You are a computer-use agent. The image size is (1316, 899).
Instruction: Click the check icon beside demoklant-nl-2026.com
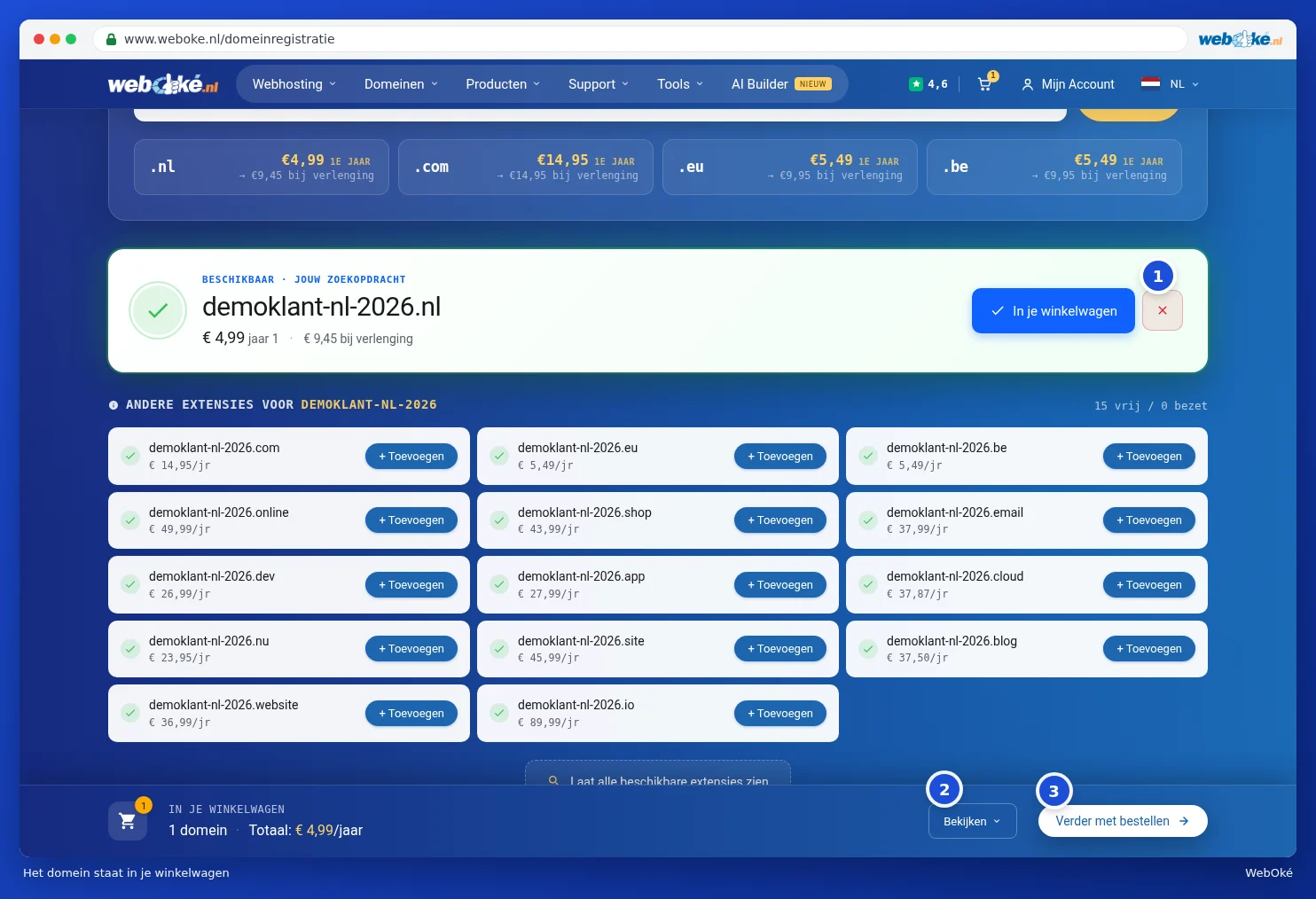pyautogui.click(x=130, y=456)
